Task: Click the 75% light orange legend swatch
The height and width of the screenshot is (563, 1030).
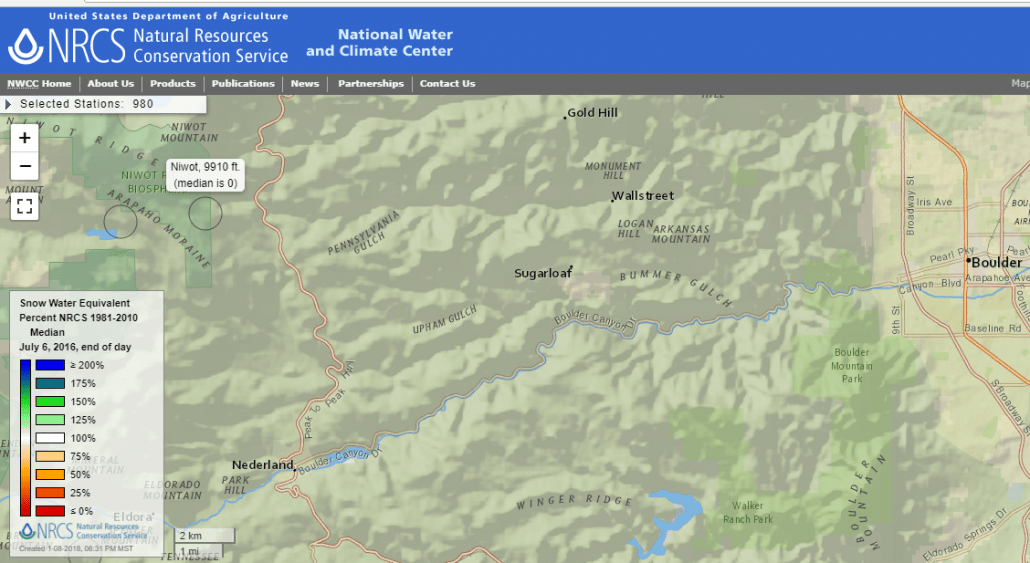Action: pyautogui.click(x=50, y=456)
